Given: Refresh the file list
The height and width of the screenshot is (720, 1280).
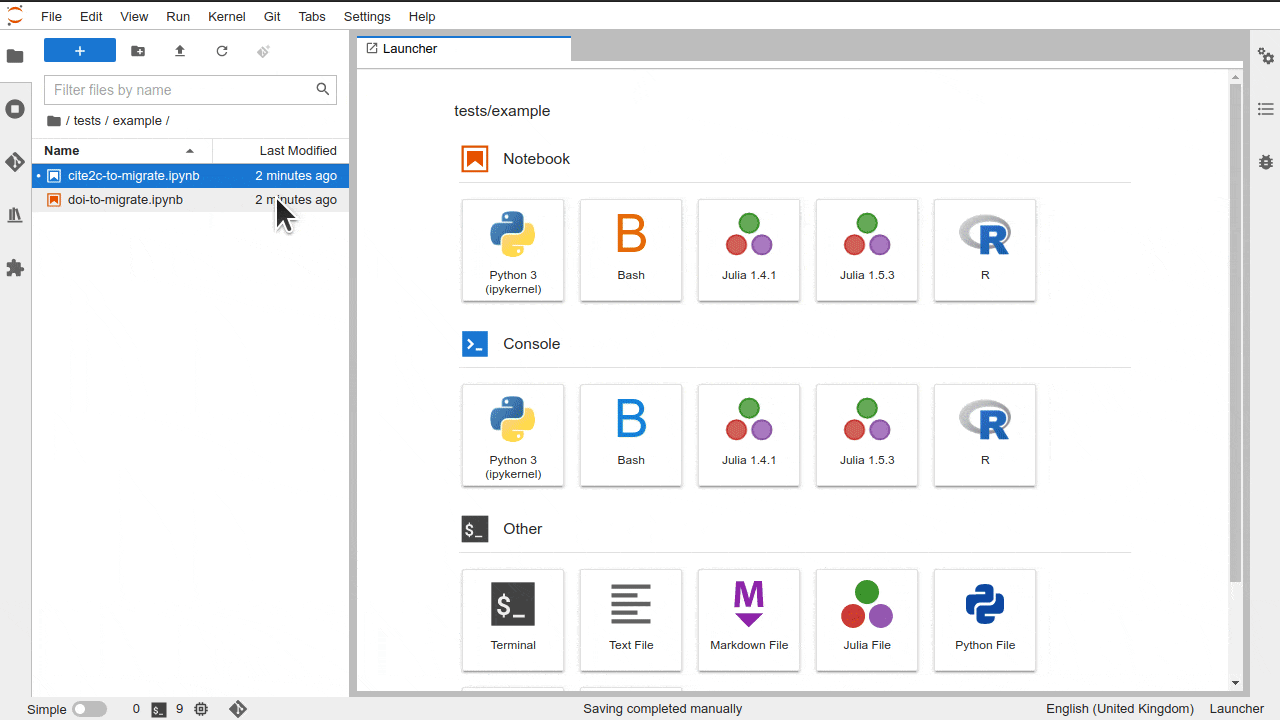Looking at the screenshot, I should [222, 51].
